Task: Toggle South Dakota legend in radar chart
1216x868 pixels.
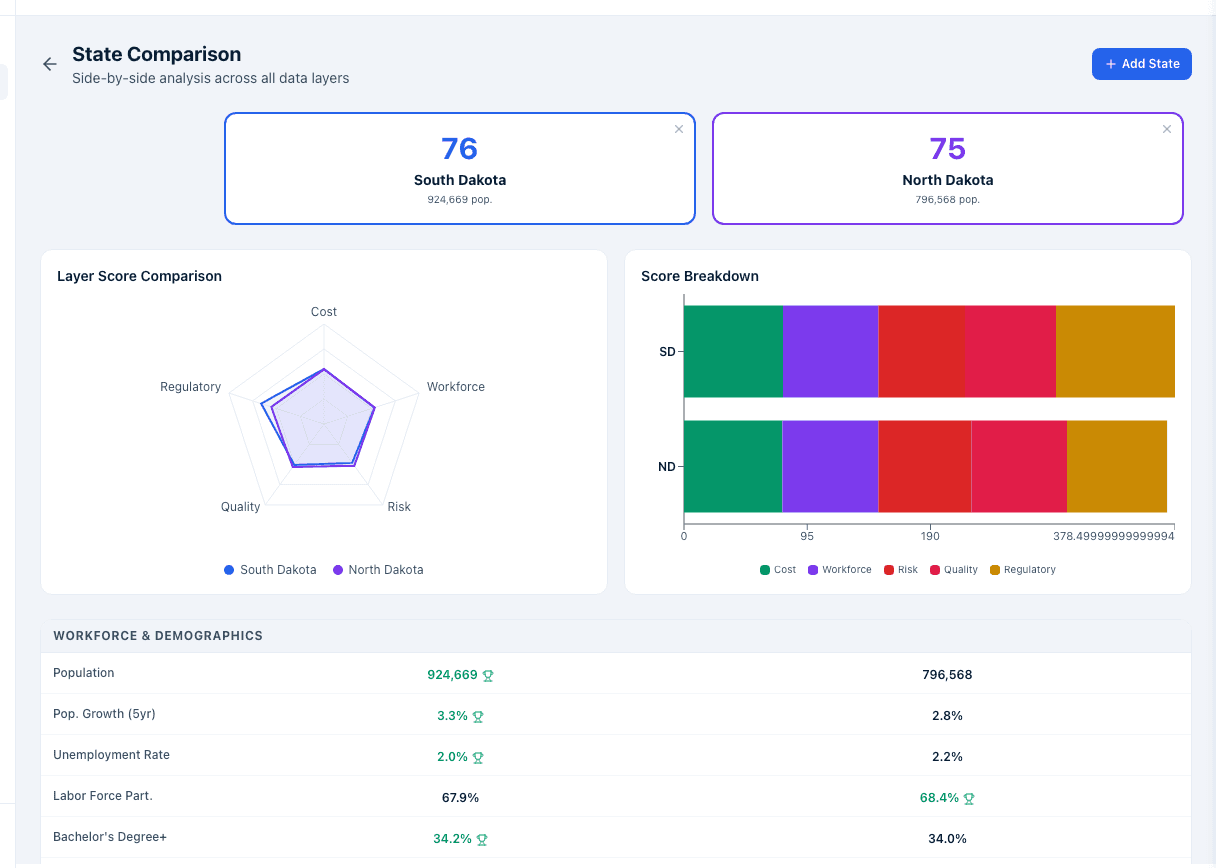Action: pos(270,570)
